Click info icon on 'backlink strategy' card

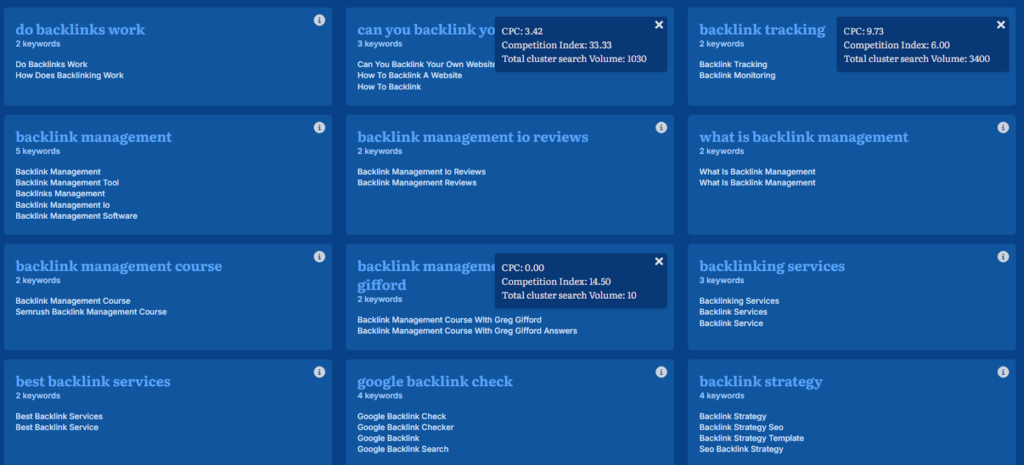[1003, 372]
